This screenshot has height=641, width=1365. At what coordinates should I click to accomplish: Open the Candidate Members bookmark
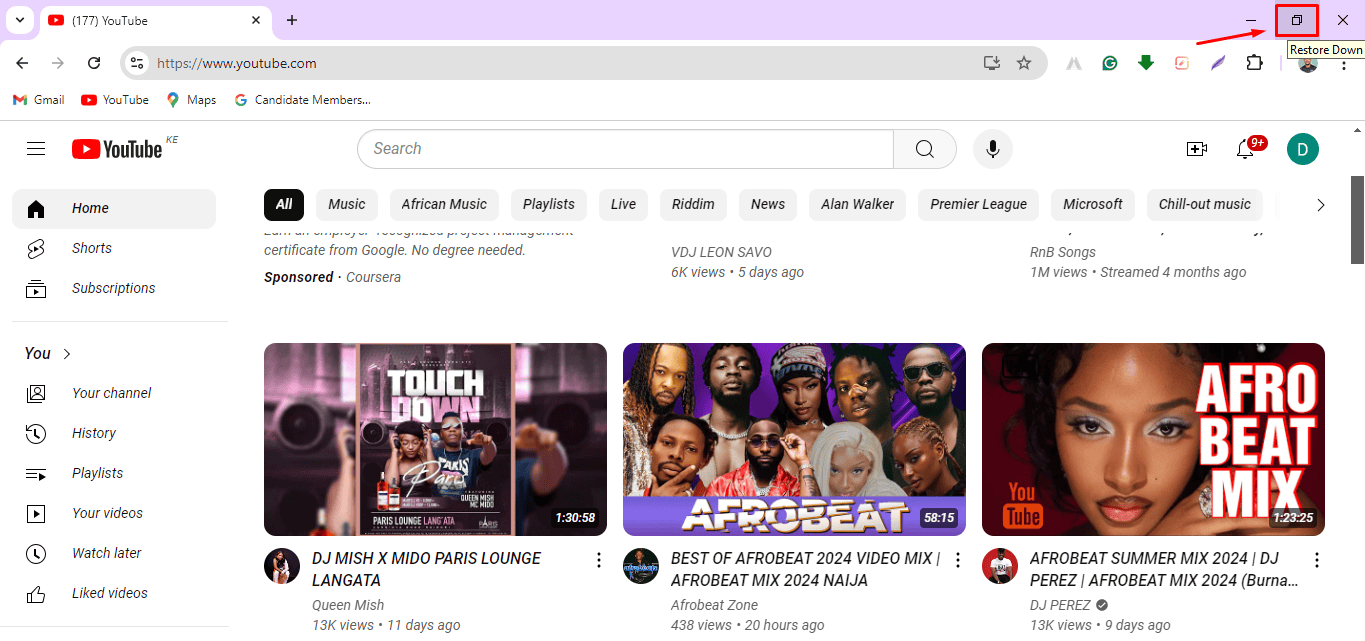point(302,100)
